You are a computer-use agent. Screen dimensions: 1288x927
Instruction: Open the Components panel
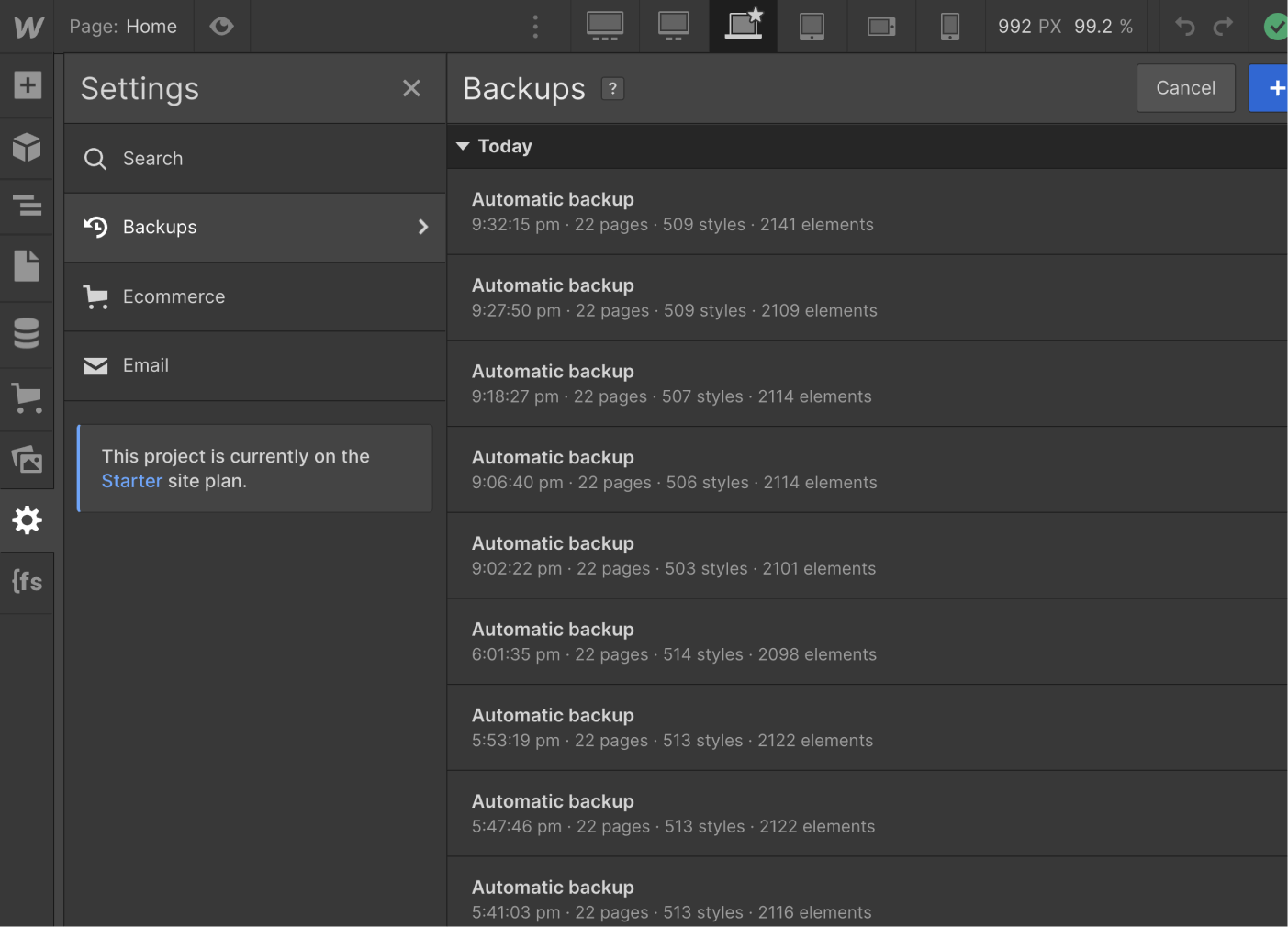point(27,147)
